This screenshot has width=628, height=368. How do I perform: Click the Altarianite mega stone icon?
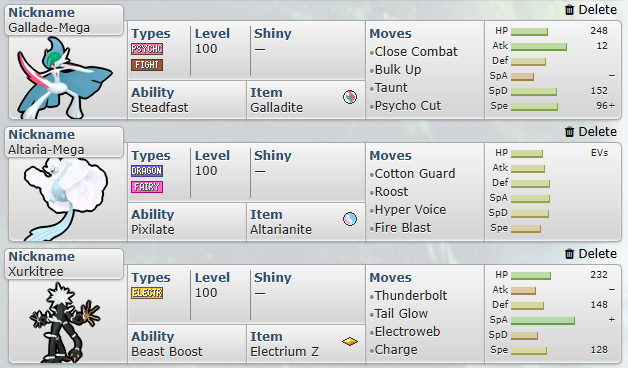(350, 219)
